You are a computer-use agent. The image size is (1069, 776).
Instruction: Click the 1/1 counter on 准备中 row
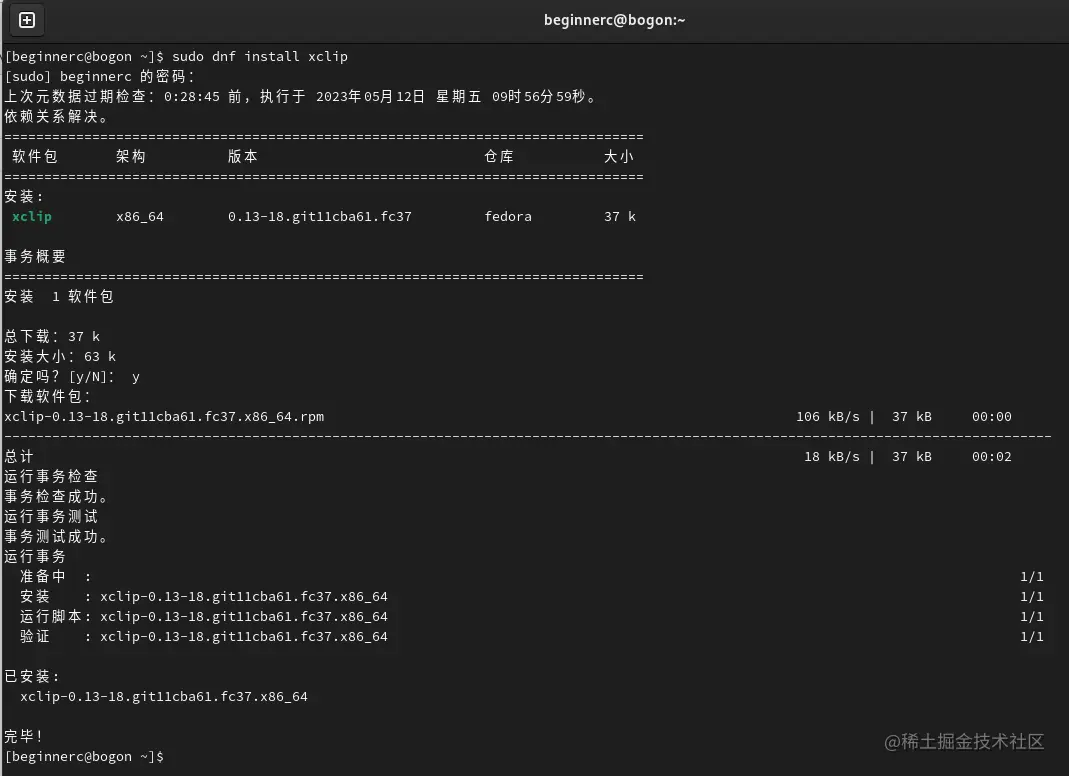1032,577
